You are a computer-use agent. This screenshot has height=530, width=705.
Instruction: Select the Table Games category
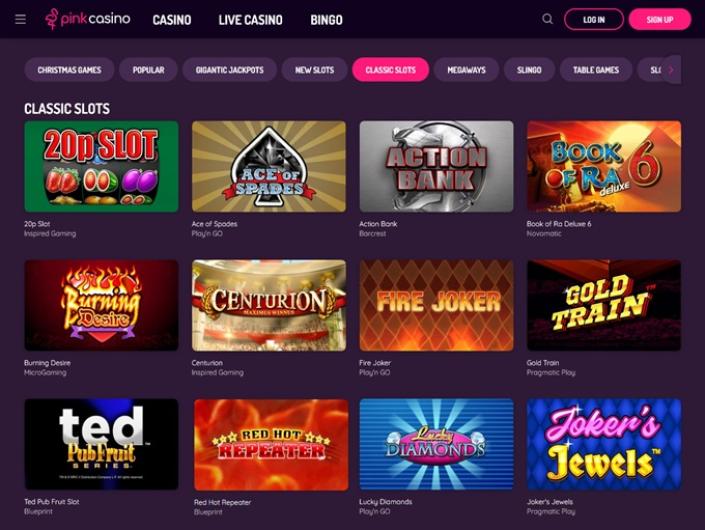tap(596, 70)
